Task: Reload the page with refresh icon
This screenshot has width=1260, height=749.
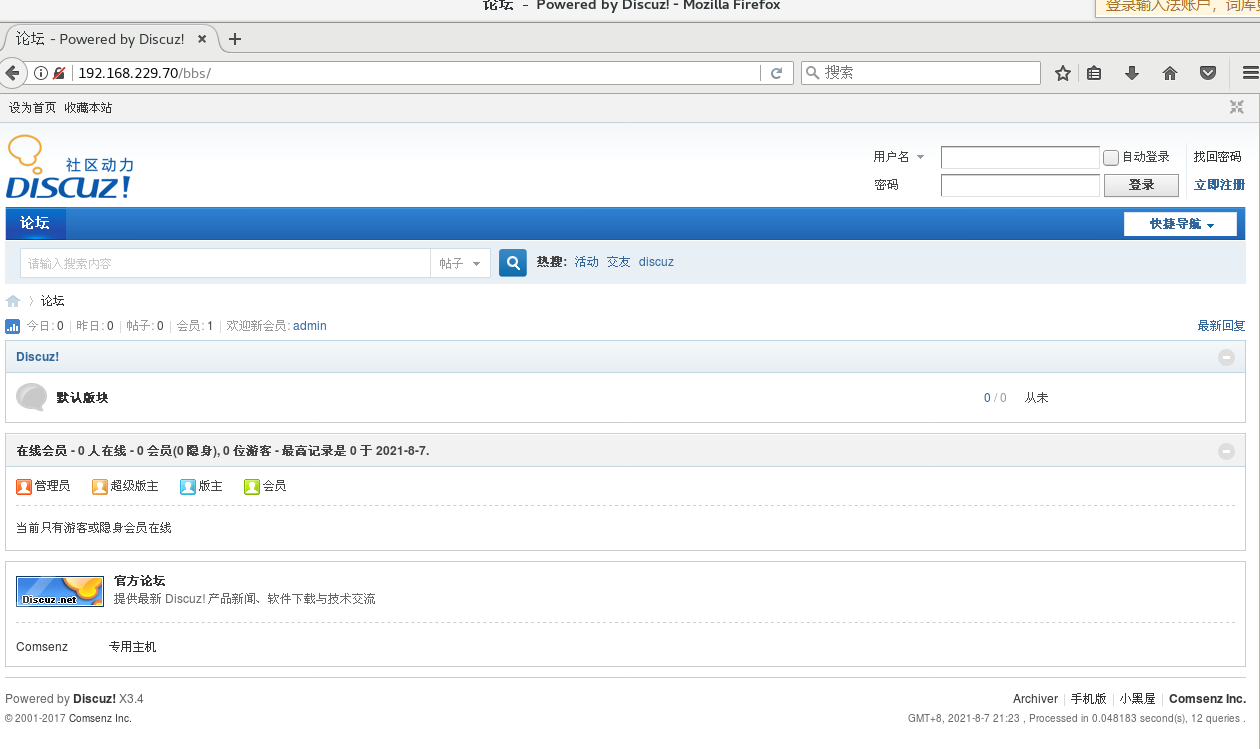Action: pyautogui.click(x=776, y=73)
